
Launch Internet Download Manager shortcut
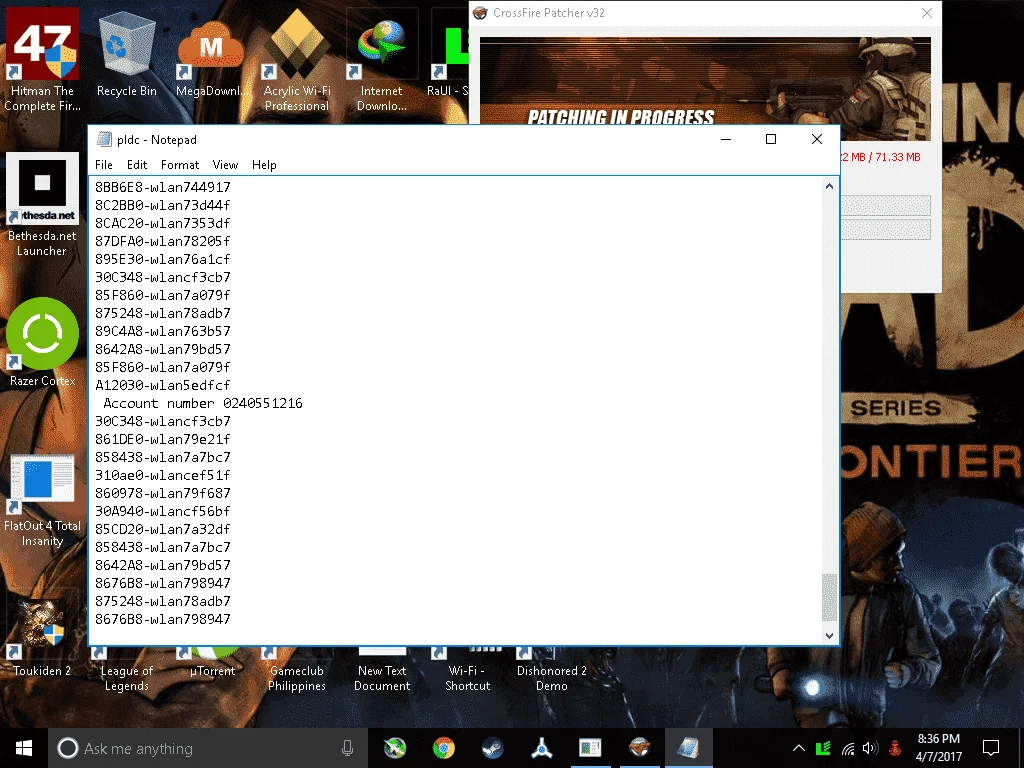click(x=382, y=60)
